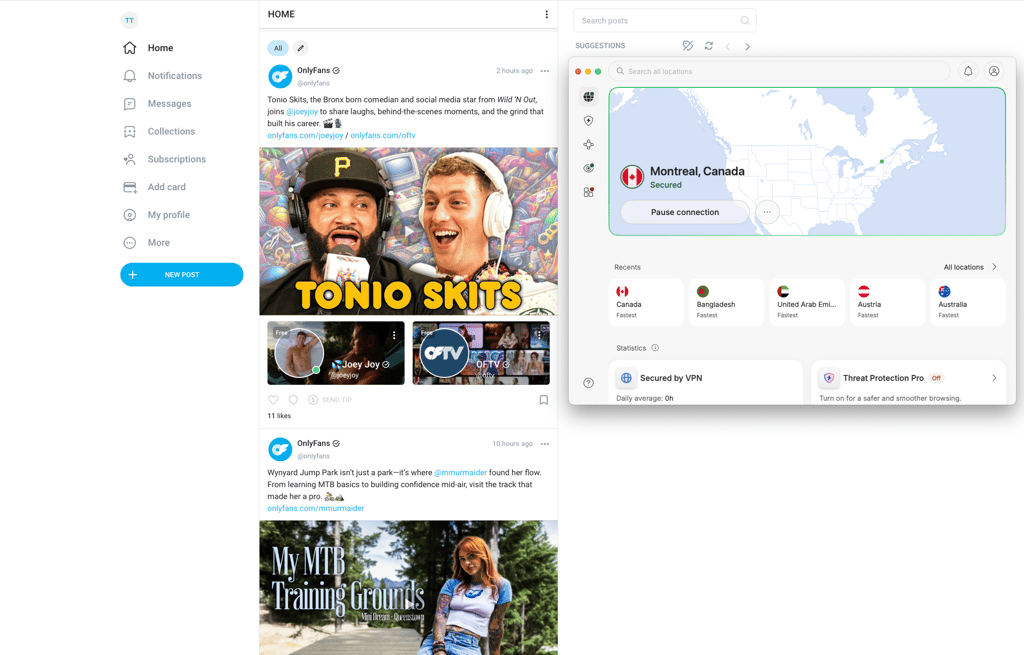Image resolution: width=1024 pixels, height=655 pixels.
Task: Click the comment icon on Tonio Skits post
Action: (x=293, y=400)
